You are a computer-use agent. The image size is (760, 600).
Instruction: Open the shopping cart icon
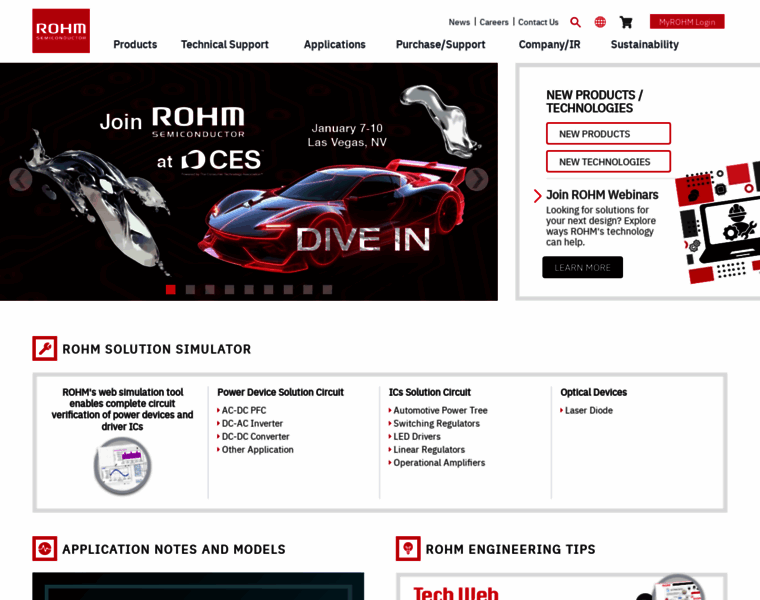[626, 22]
